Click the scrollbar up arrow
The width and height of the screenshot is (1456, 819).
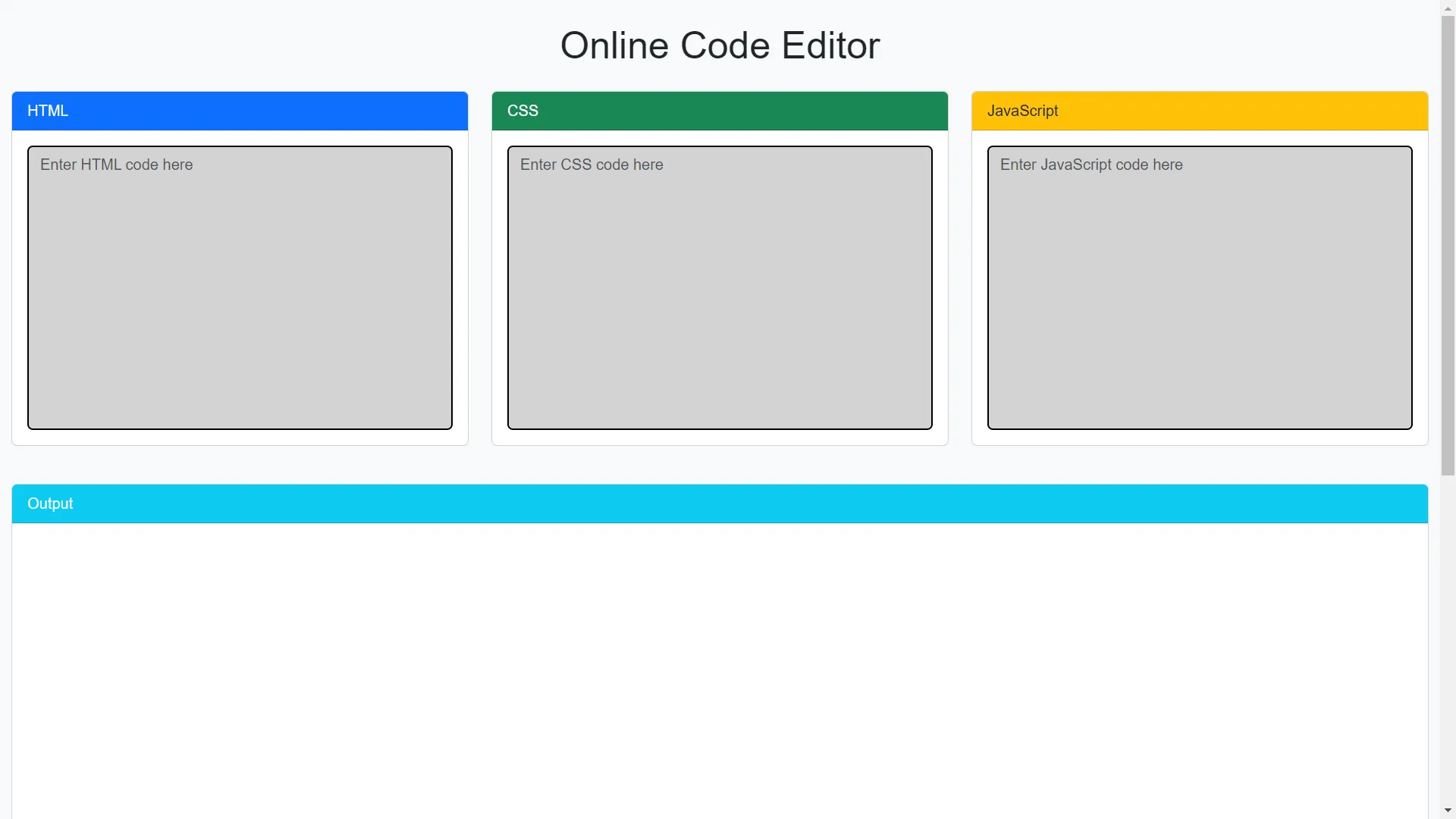point(1448,8)
